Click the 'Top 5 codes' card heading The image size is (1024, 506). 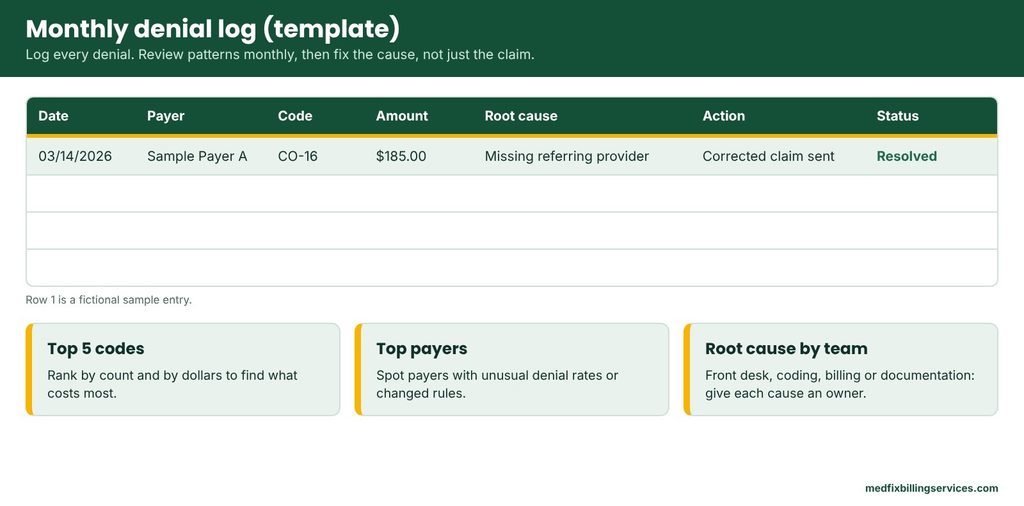96,349
